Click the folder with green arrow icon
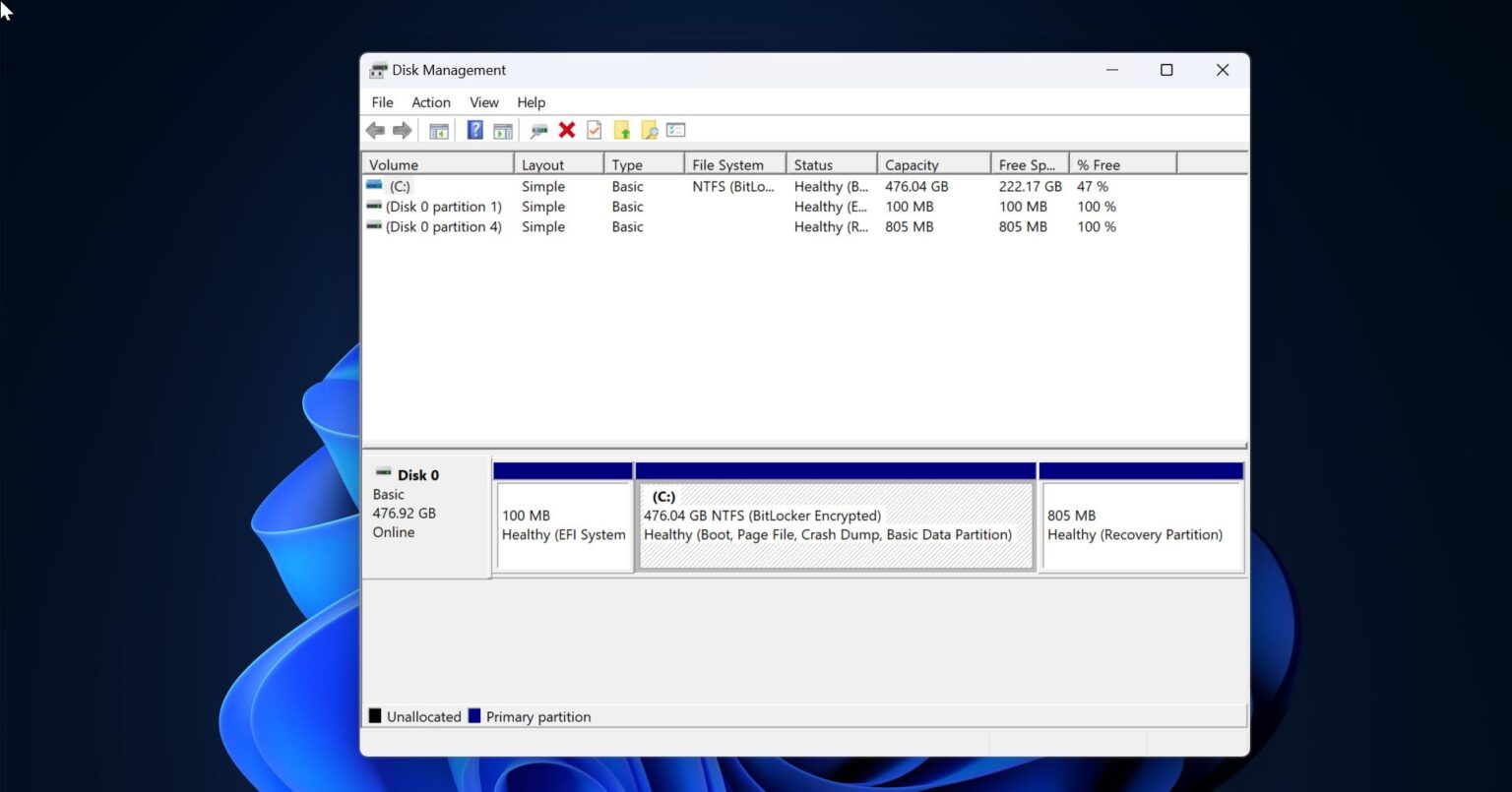Image resolution: width=1512 pixels, height=792 pixels. point(621,130)
